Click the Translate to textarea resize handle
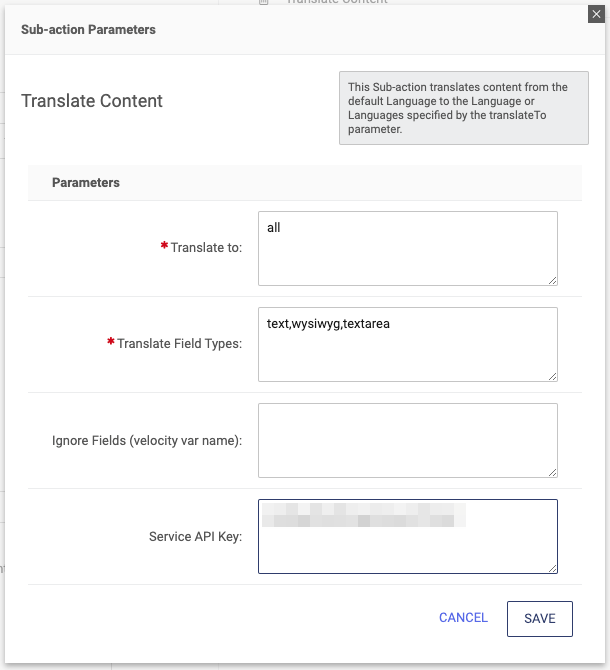Screen dimensions: 610x670 (552, 280)
